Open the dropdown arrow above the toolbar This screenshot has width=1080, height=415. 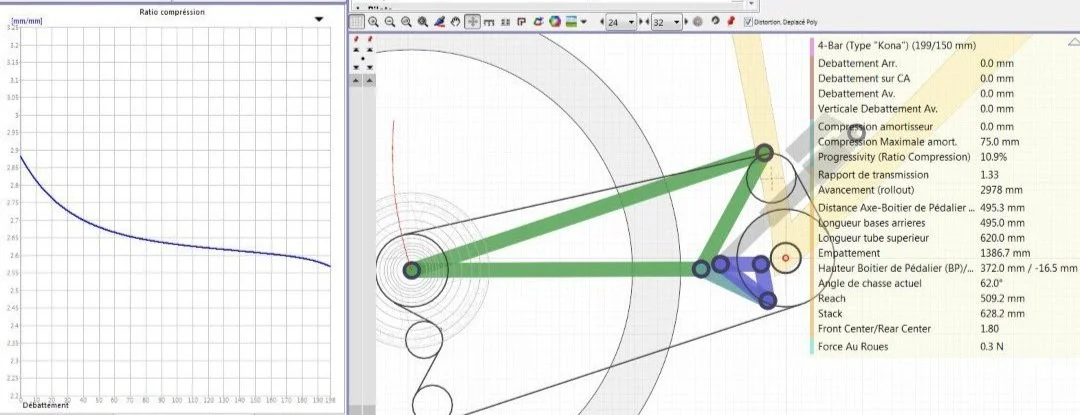point(751,3)
